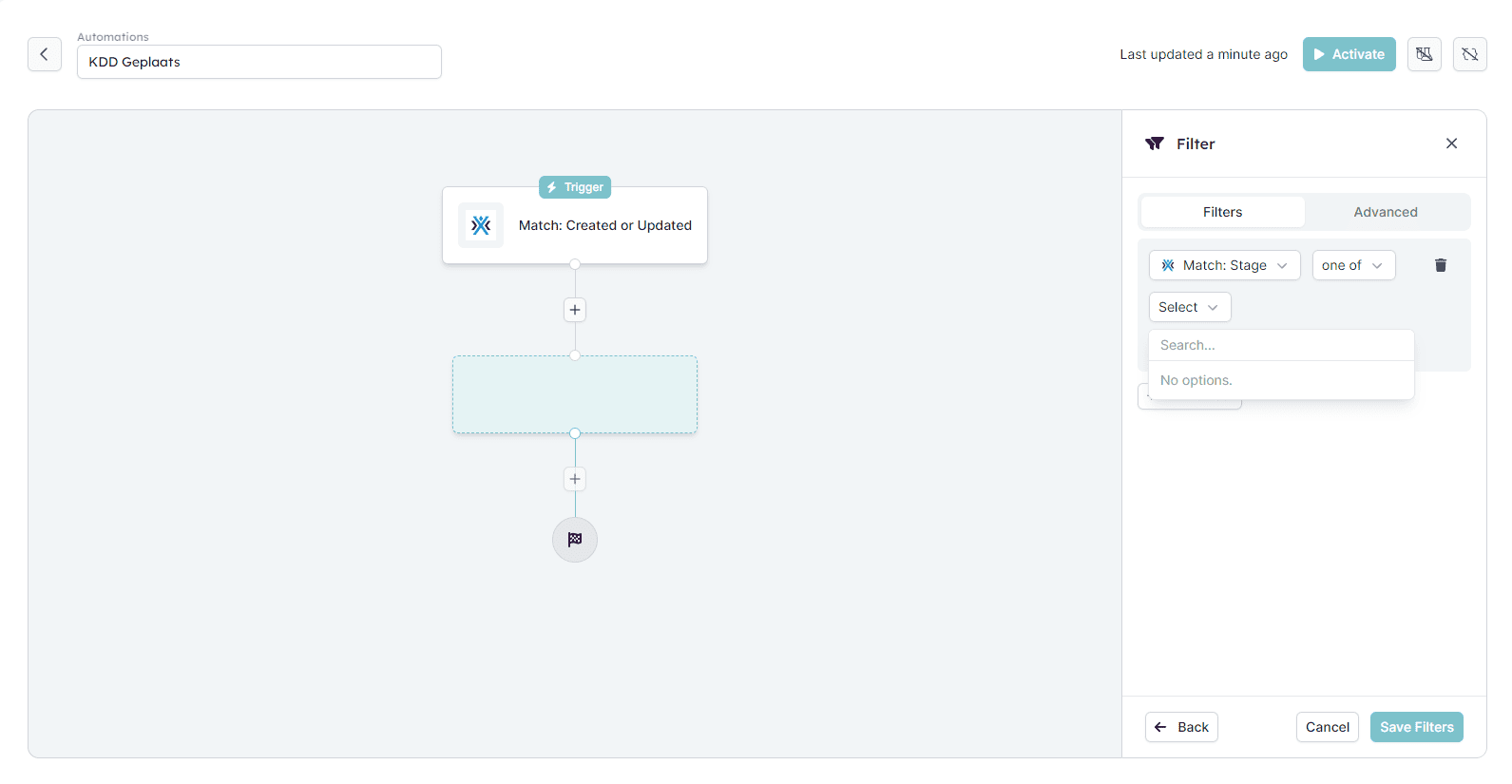Click the Filter panel title
This screenshot has width=1512, height=784.
coord(1196,143)
